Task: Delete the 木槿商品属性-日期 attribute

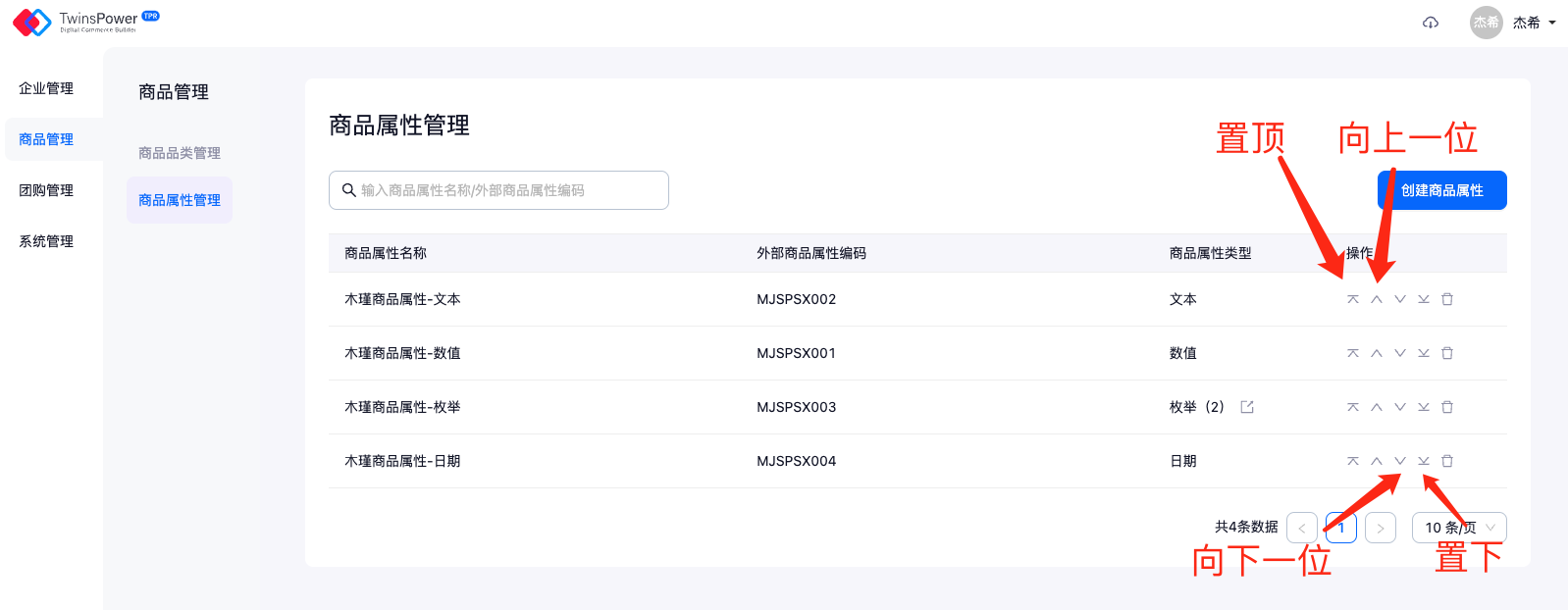Action: 1446,461
